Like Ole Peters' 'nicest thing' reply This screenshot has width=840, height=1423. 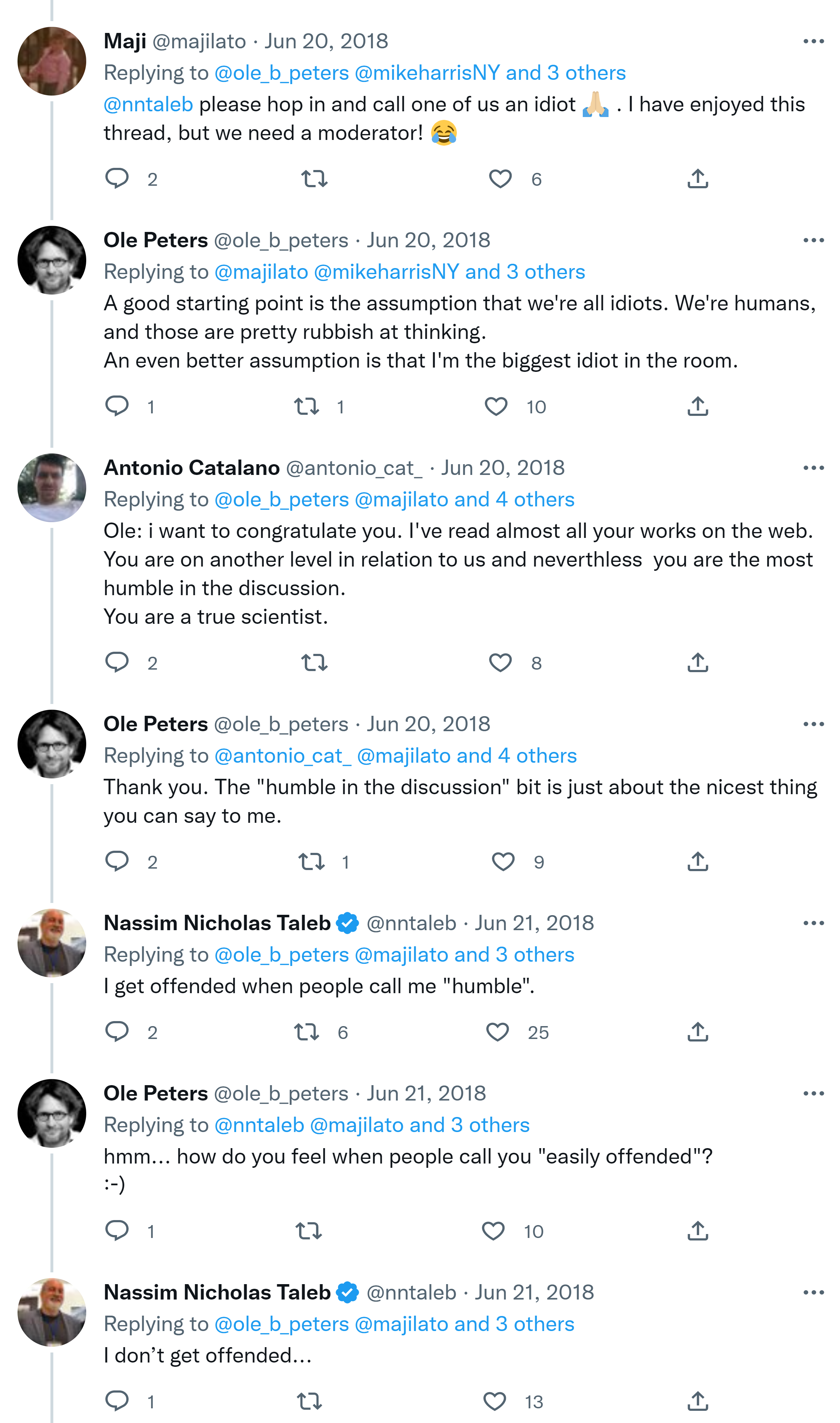click(x=503, y=861)
